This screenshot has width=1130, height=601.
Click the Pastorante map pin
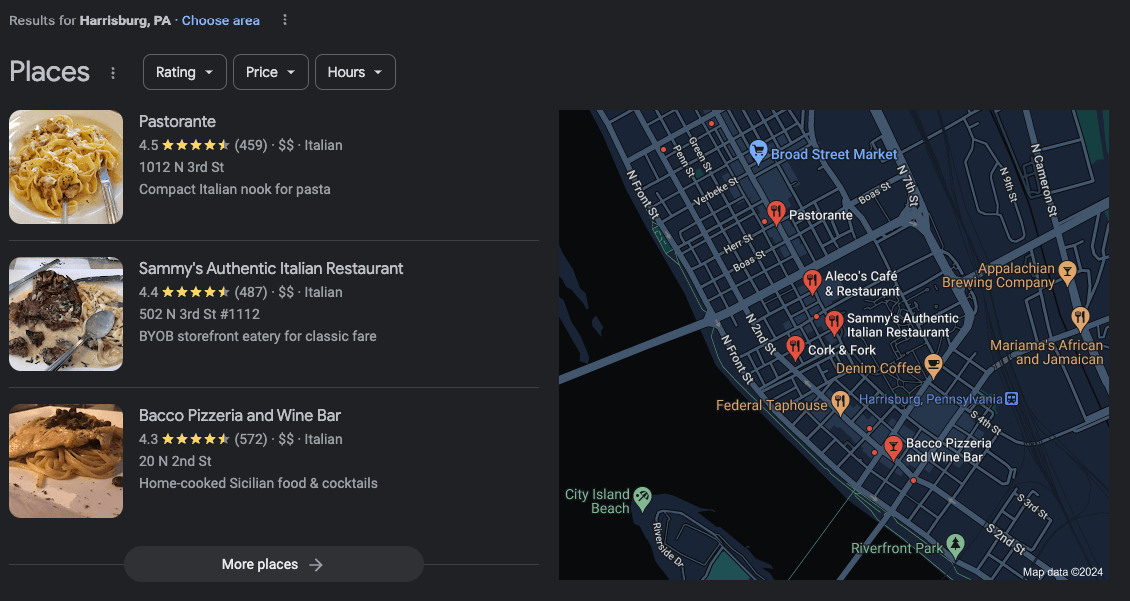click(775, 213)
